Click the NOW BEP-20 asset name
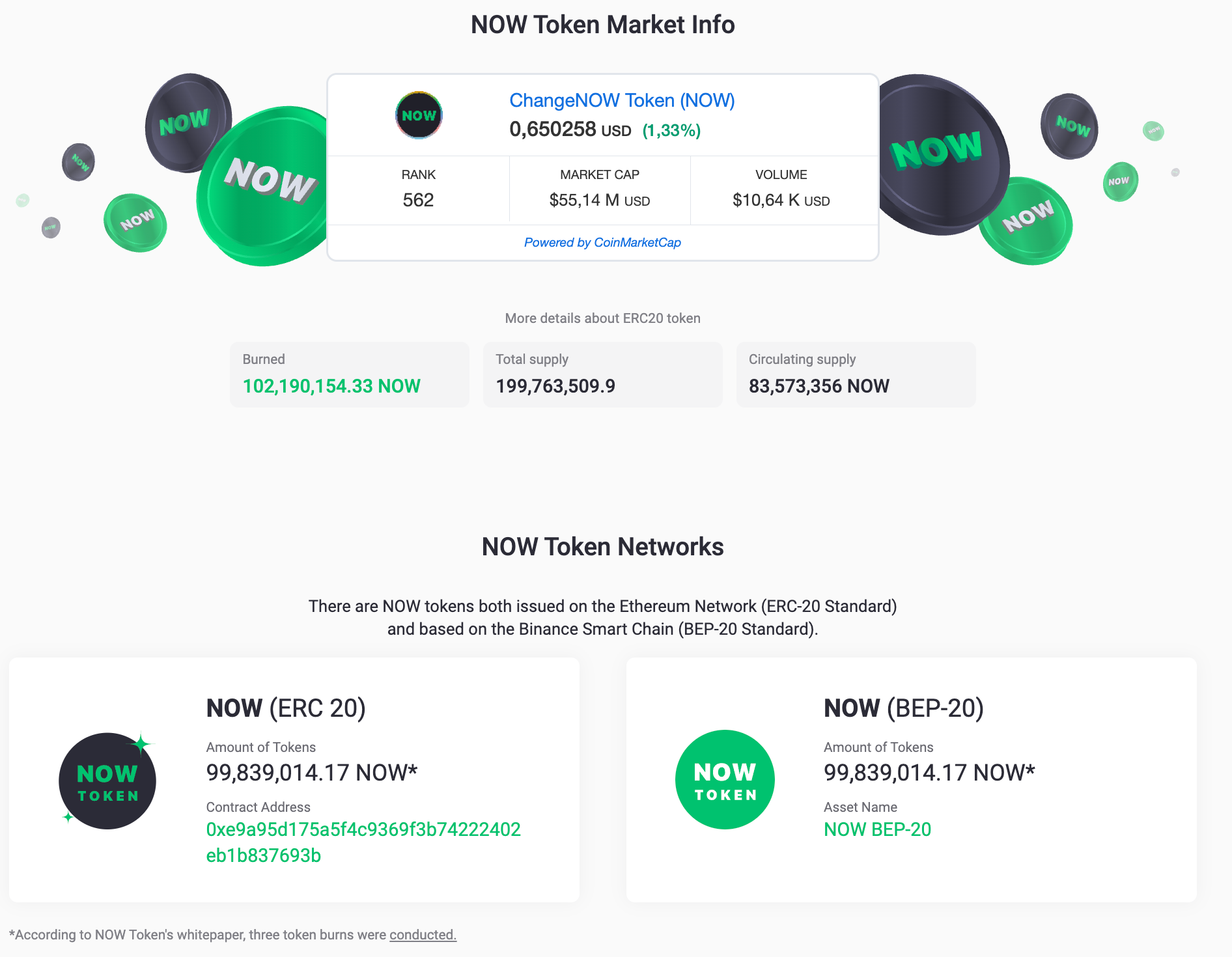The height and width of the screenshot is (957, 1232). 877,829
